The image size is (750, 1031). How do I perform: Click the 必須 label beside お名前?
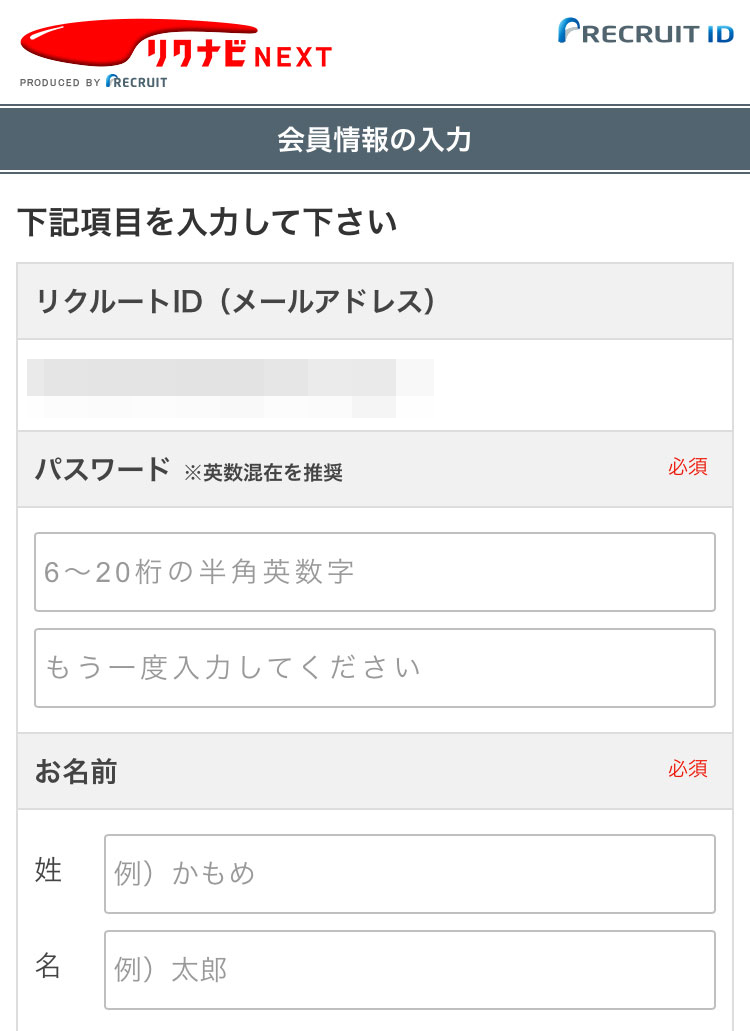tap(688, 769)
